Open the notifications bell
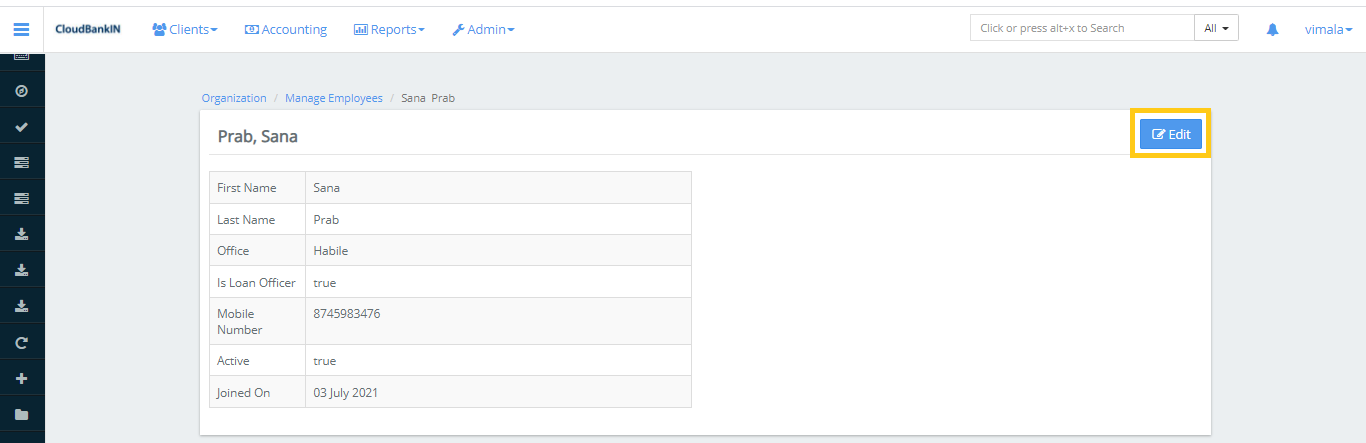The width and height of the screenshot is (1366, 443). coord(1272,30)
